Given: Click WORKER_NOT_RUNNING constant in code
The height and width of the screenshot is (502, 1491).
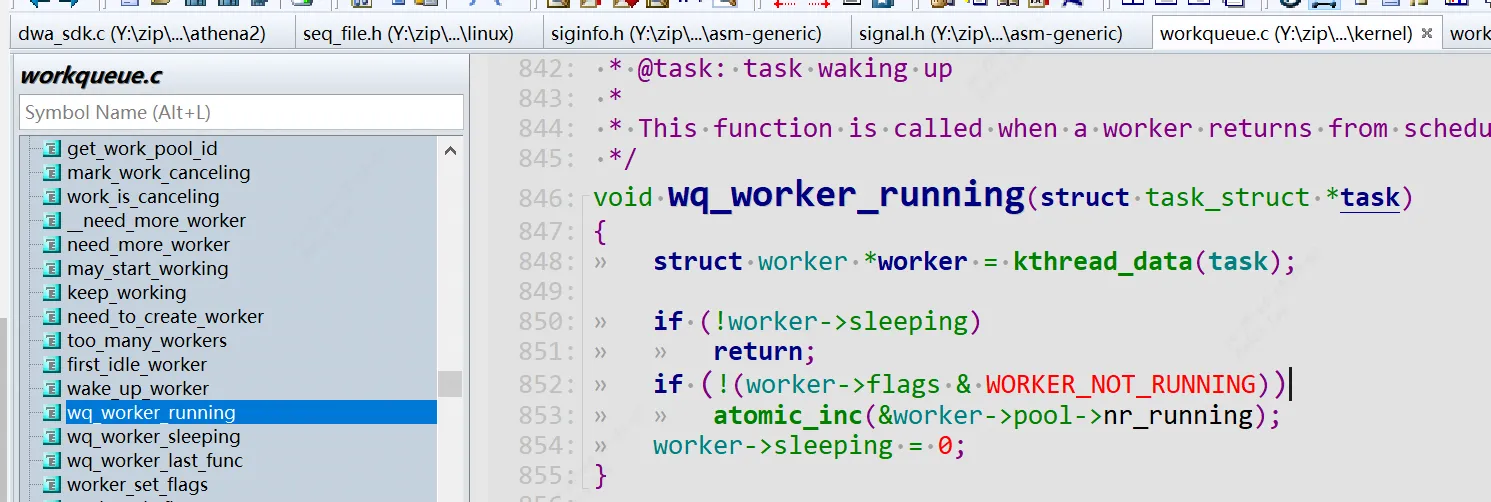Looking at the screenshot, I should (x=1121, y=385).
